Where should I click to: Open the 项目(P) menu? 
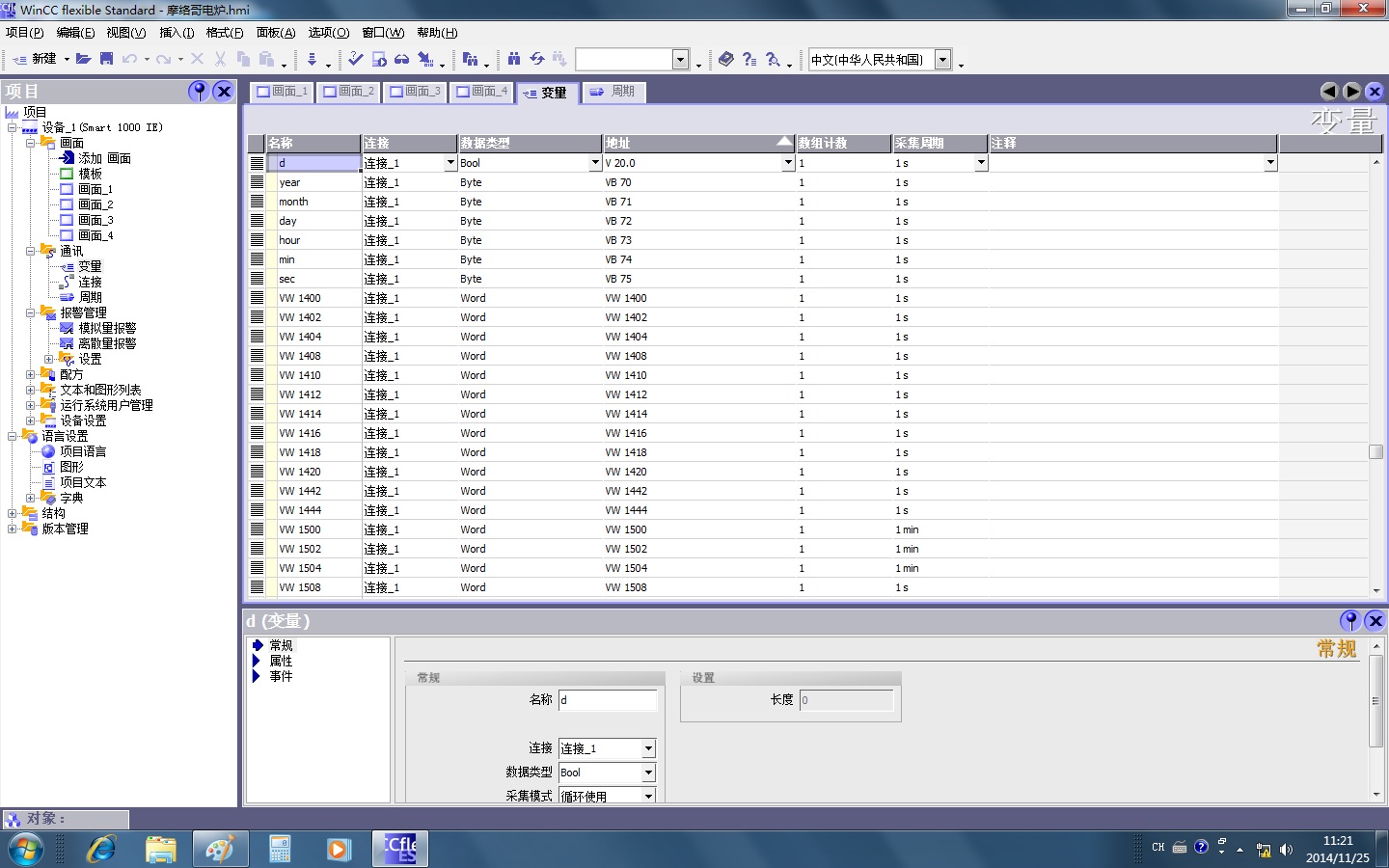pyautogui.click(x=25, y=33)
